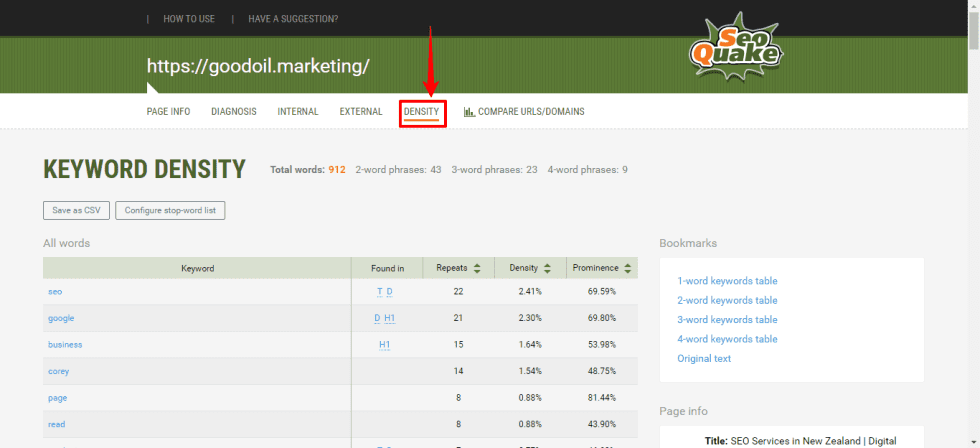The image size is (980, 448).
Task: Click the prominence value 69.80%
Action: coord(602,318)
